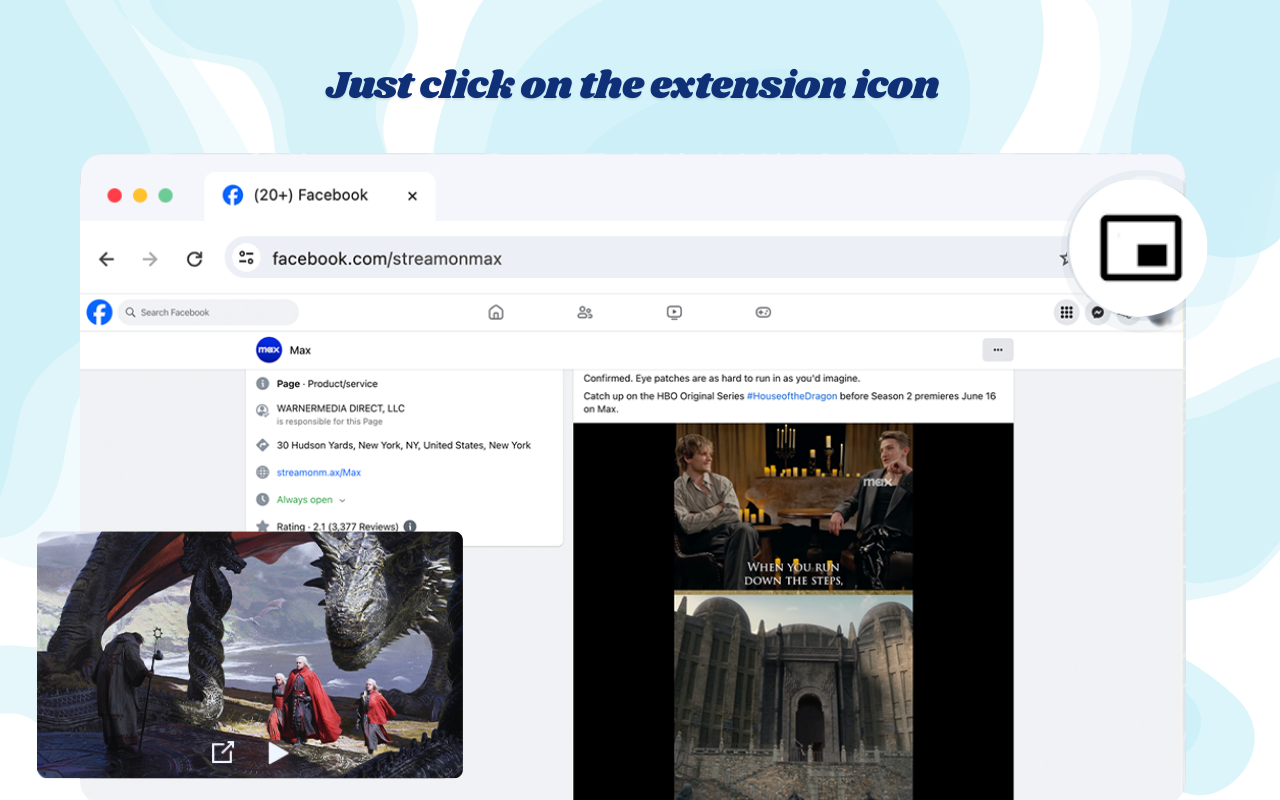Click the Gaming icon on the navbar

763,312
